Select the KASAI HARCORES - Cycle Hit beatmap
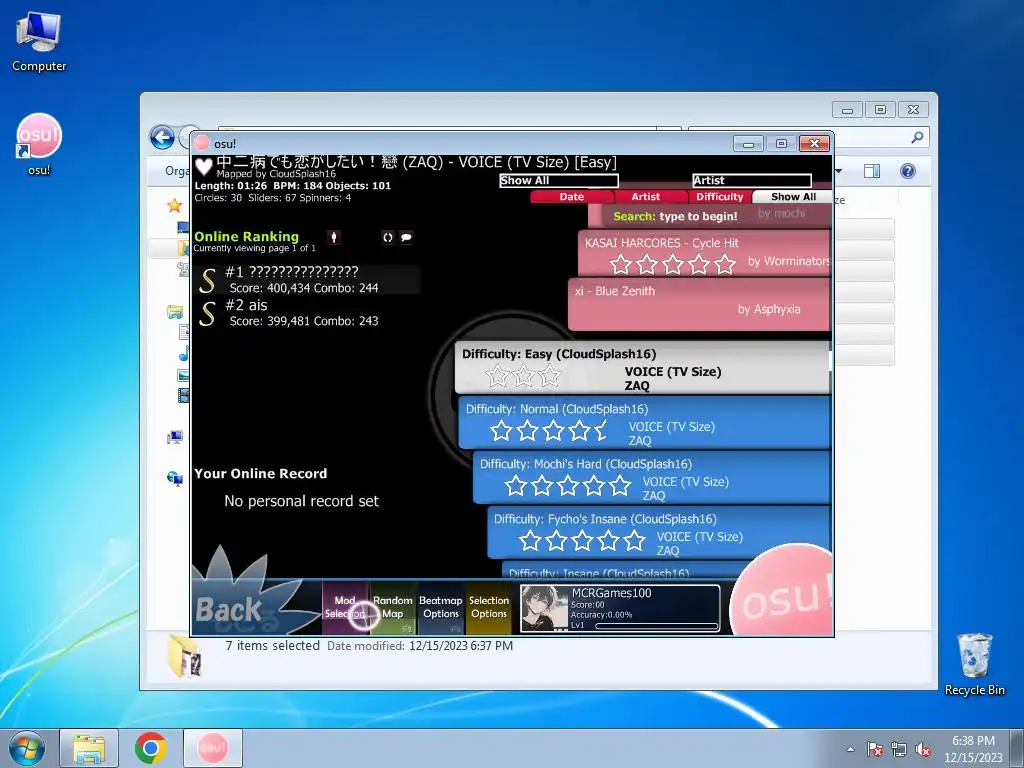The height and width of the screenshot is (768, 1024). click(x=704, y=253)
